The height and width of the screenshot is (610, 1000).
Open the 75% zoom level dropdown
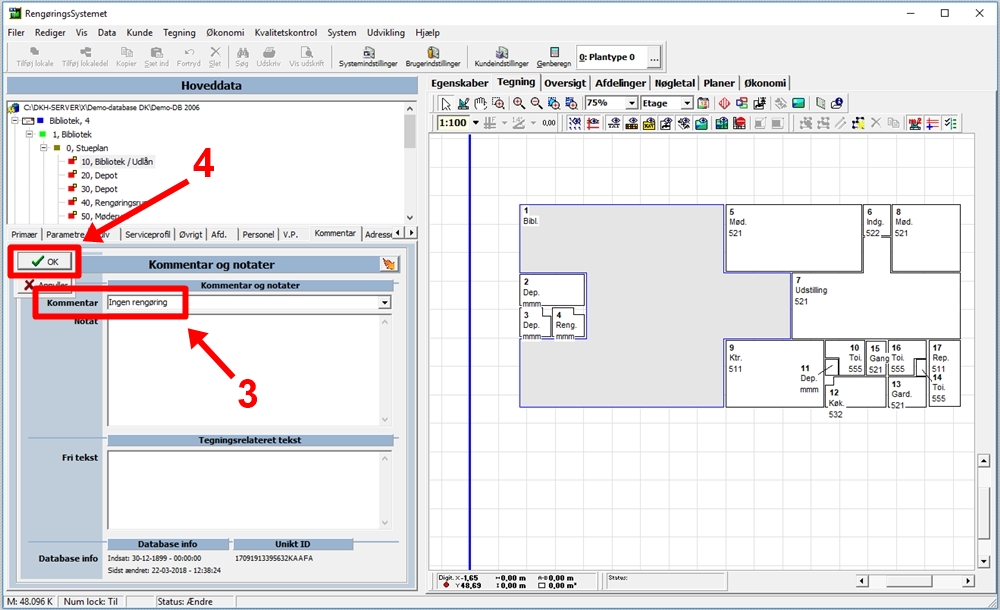click(x=631, y=103)
